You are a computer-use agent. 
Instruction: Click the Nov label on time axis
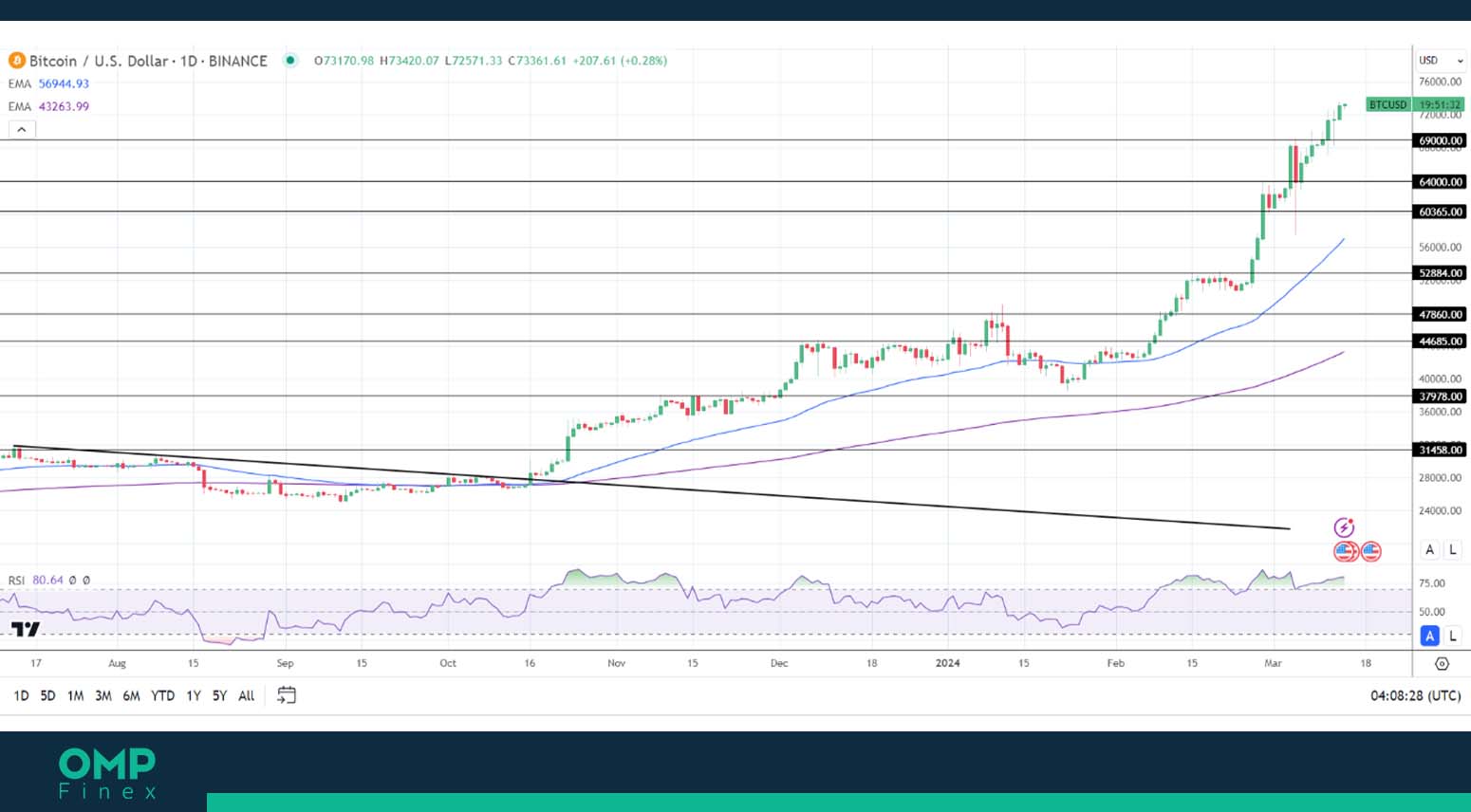(x=617, y=663)
